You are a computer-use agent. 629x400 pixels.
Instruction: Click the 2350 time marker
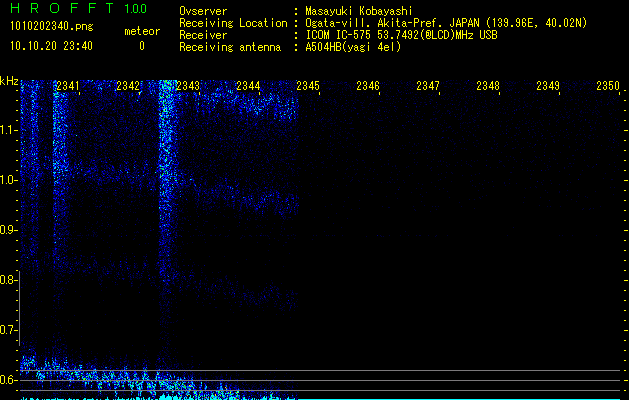608,86
